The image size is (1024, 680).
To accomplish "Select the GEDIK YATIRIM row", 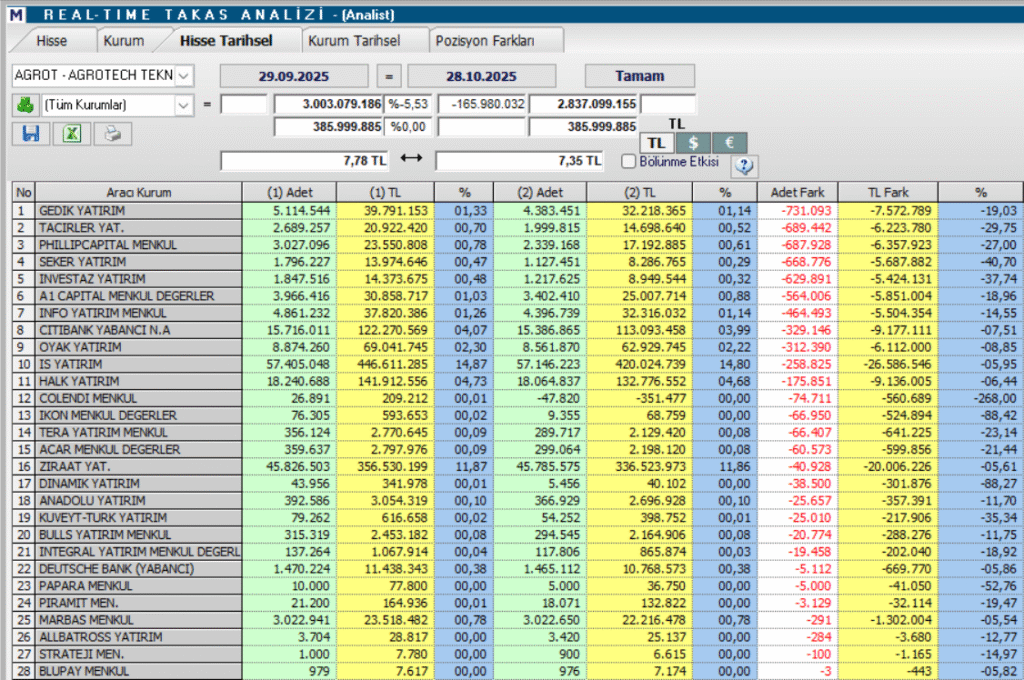I will [139, 211].
